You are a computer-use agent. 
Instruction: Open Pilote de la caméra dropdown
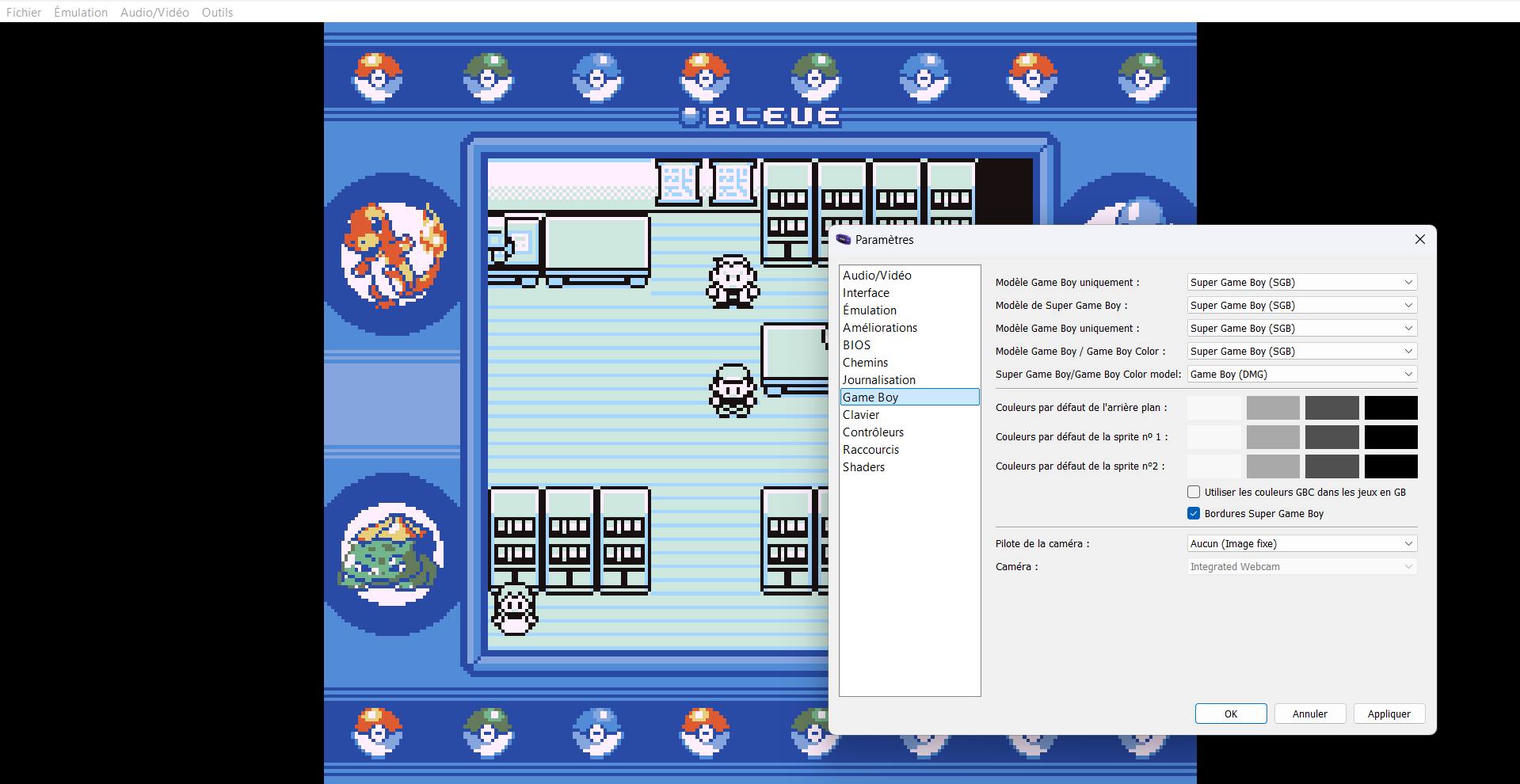[x=1301, y=543]
